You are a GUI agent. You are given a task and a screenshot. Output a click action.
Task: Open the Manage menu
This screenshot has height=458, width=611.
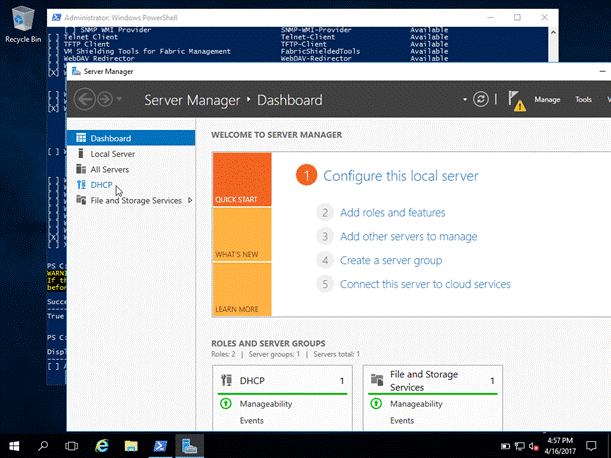click(547, 99)
